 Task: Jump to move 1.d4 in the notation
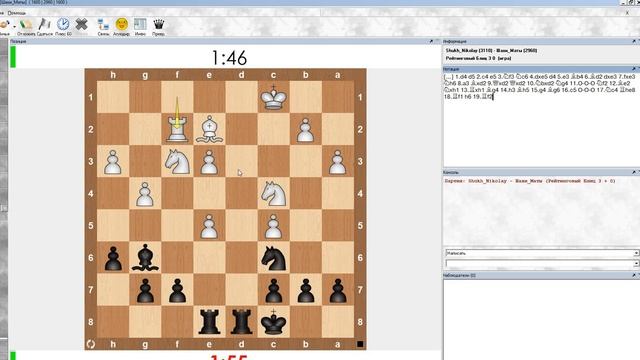click(x=461, y=77)
